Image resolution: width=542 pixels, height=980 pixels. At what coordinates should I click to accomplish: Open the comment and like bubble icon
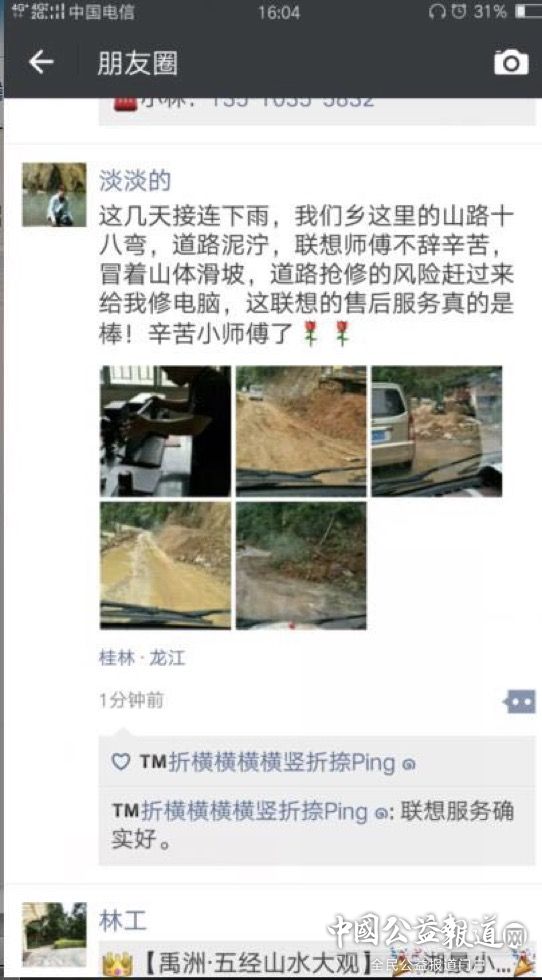click(520, 701)
